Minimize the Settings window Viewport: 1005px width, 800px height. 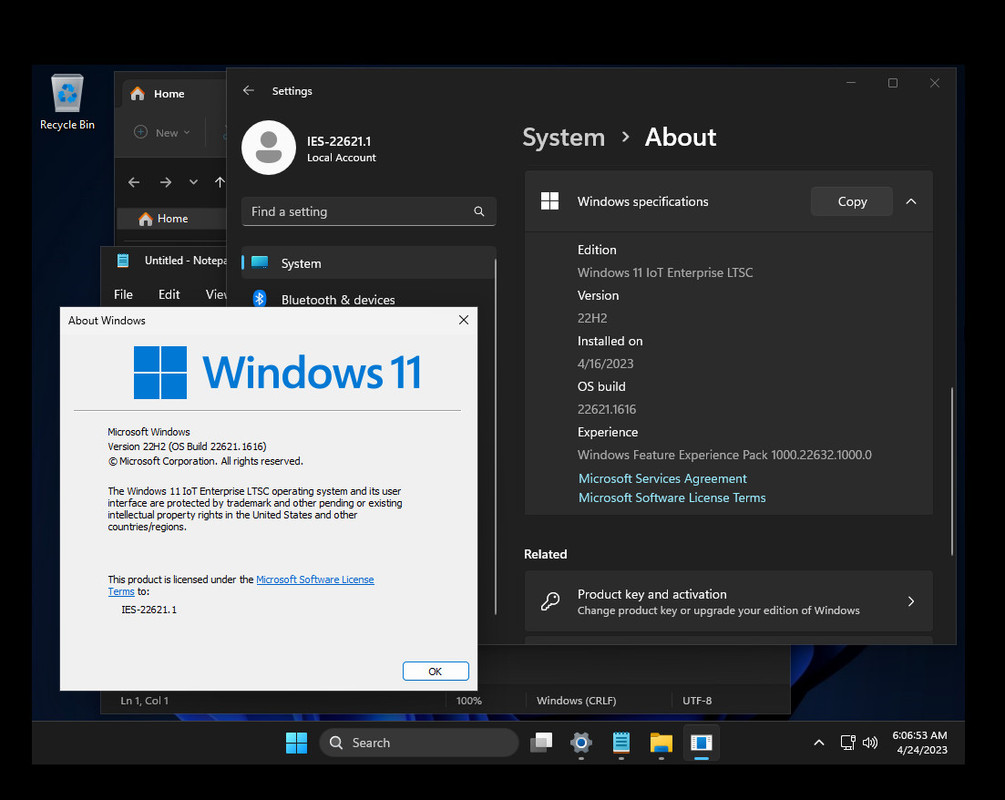point(851,83)
